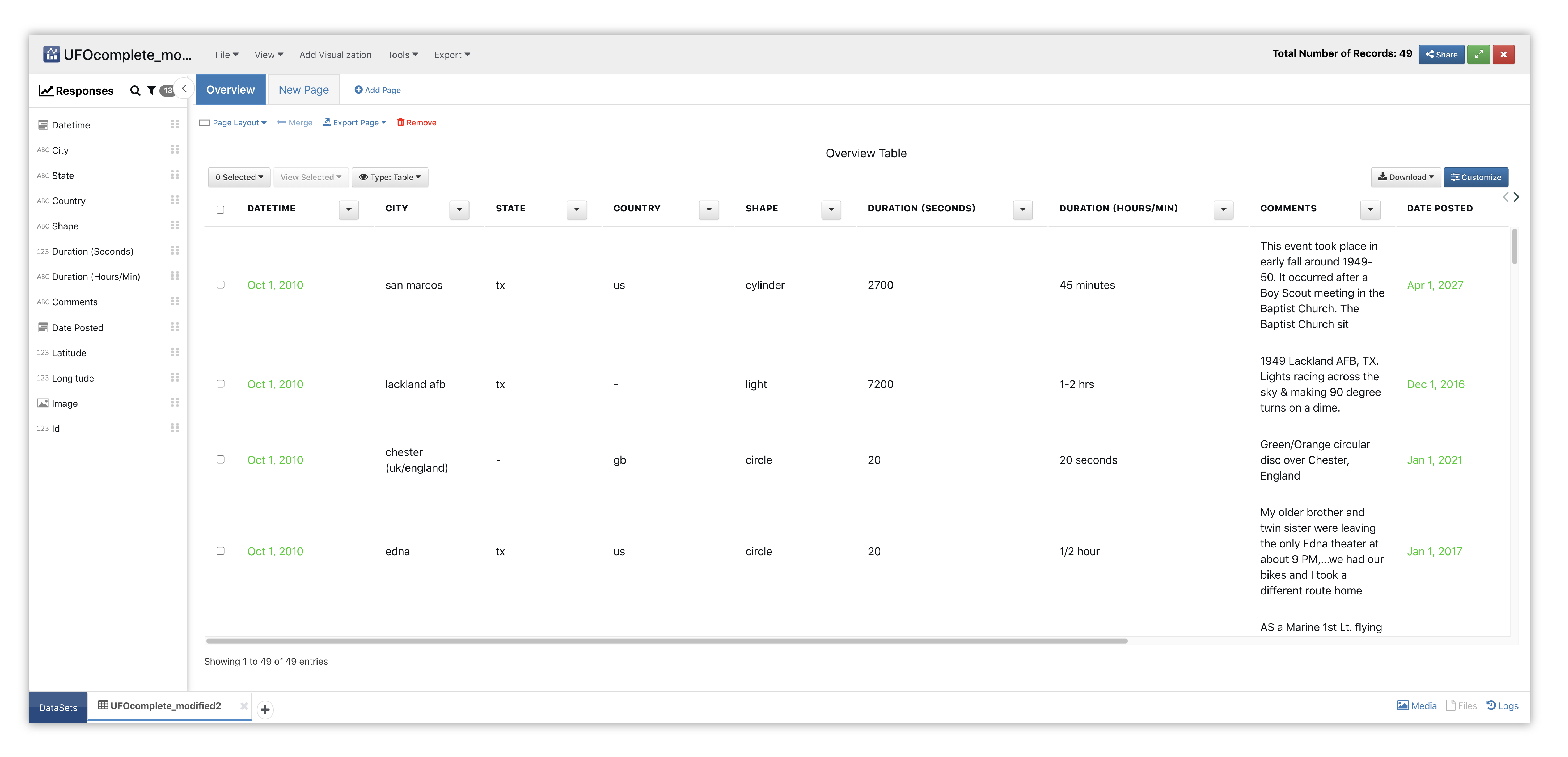The image size is (1568, 757).
Task: Collapse the Responses sidebar with the chevron
Action: click(x=184, y=89)
